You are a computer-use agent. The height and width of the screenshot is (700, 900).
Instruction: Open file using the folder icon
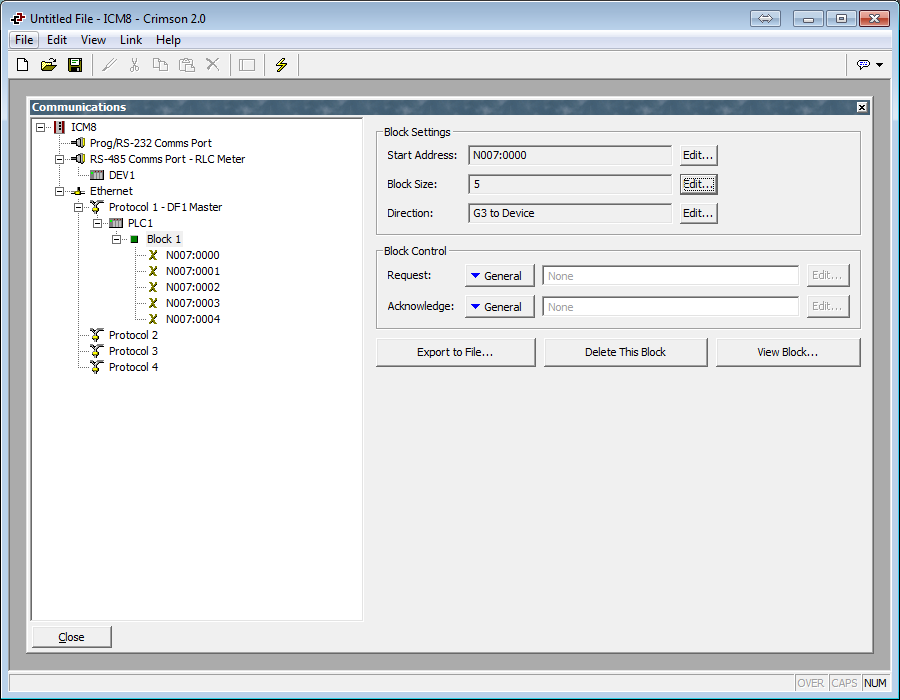pyautogui.click(x=49, y=65)
